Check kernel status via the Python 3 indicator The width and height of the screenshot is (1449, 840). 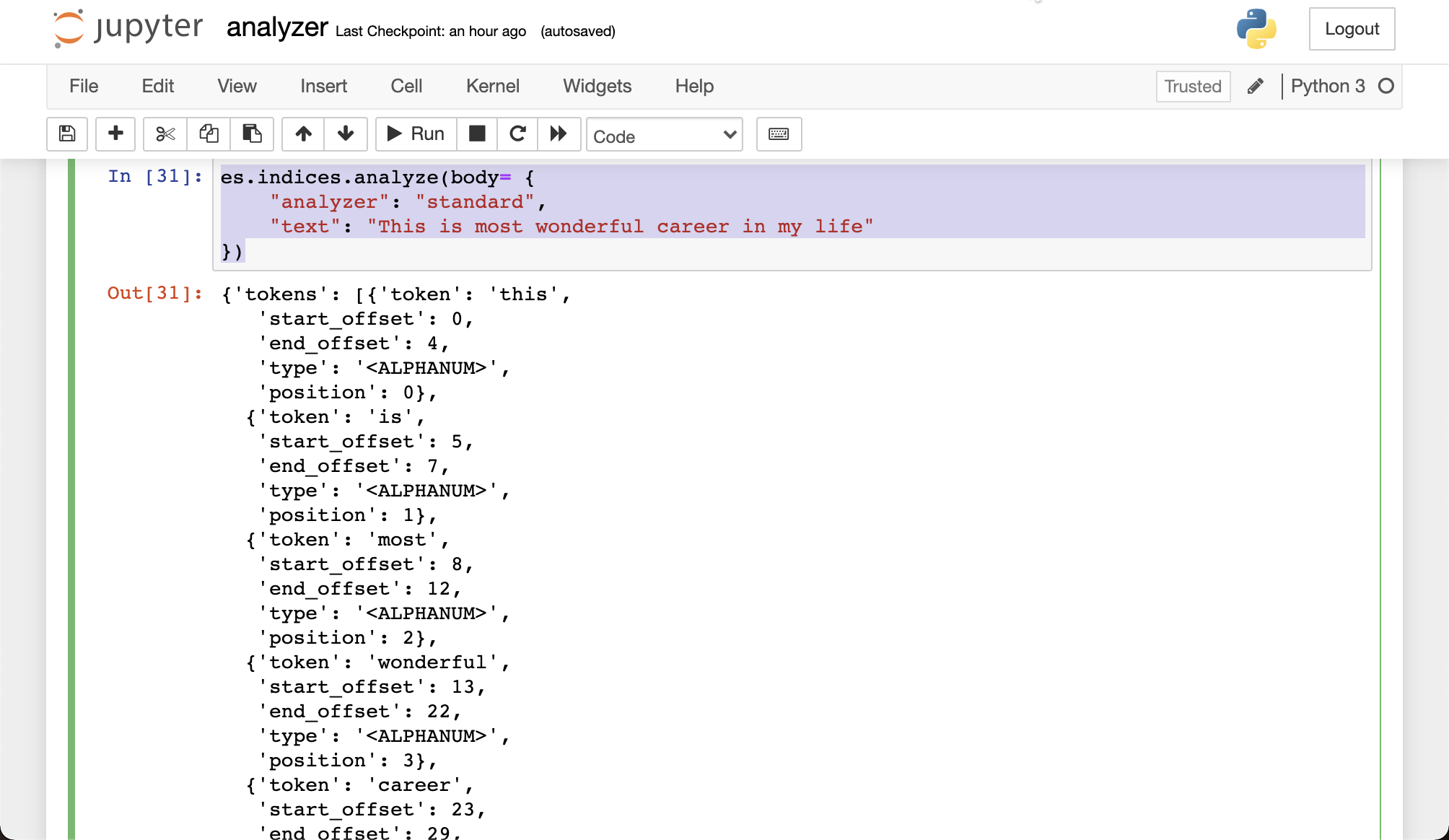point(1328,86)
